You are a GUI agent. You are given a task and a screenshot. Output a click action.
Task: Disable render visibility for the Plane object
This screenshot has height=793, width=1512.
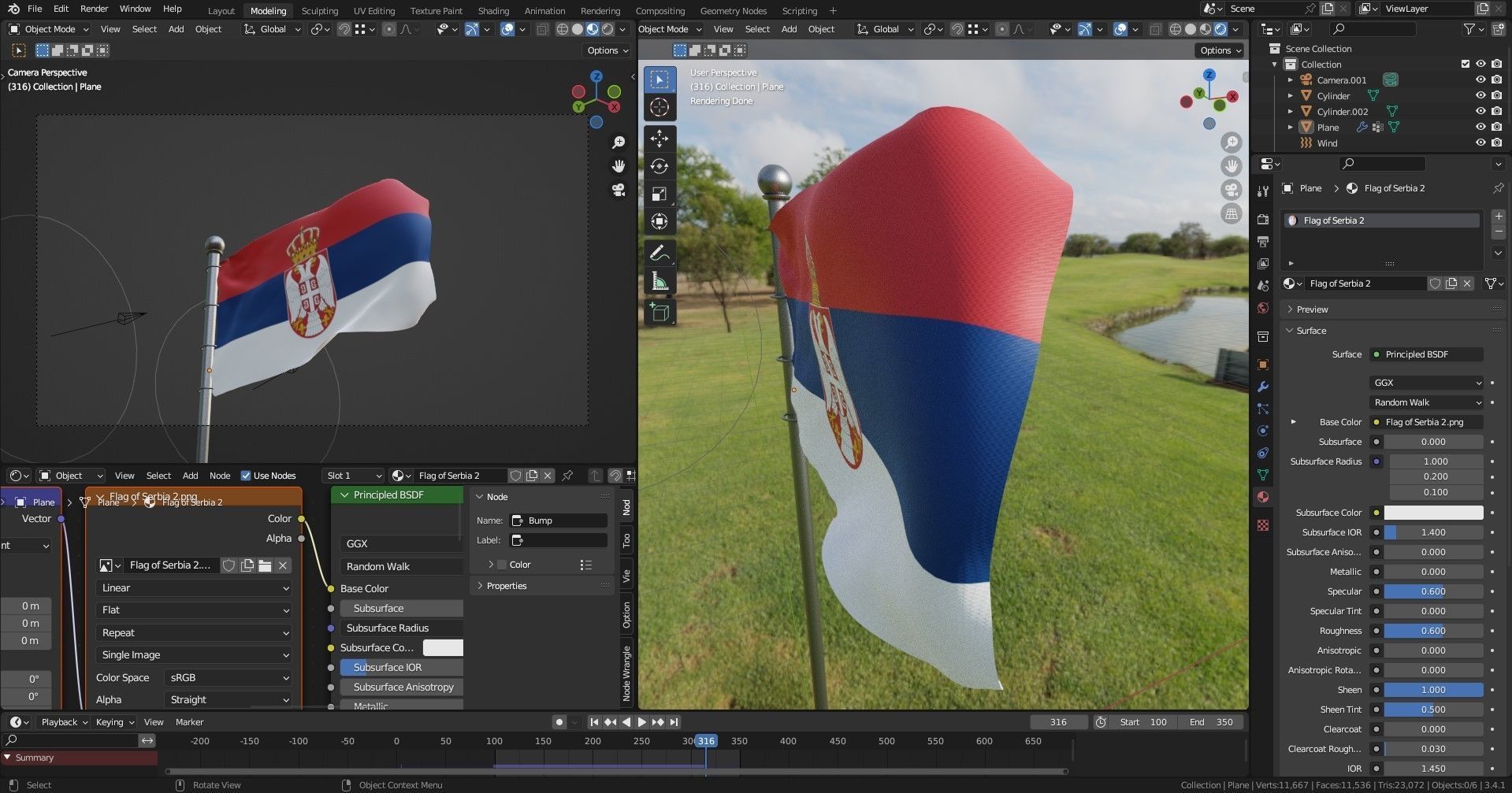pyautogui.click(x=1496, y=127)
